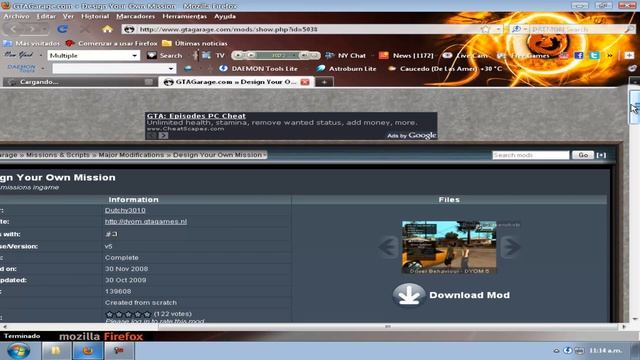Open a new tab with plus button
The image size is (640, 360).
pyautogui.click(x=324, y=82)
